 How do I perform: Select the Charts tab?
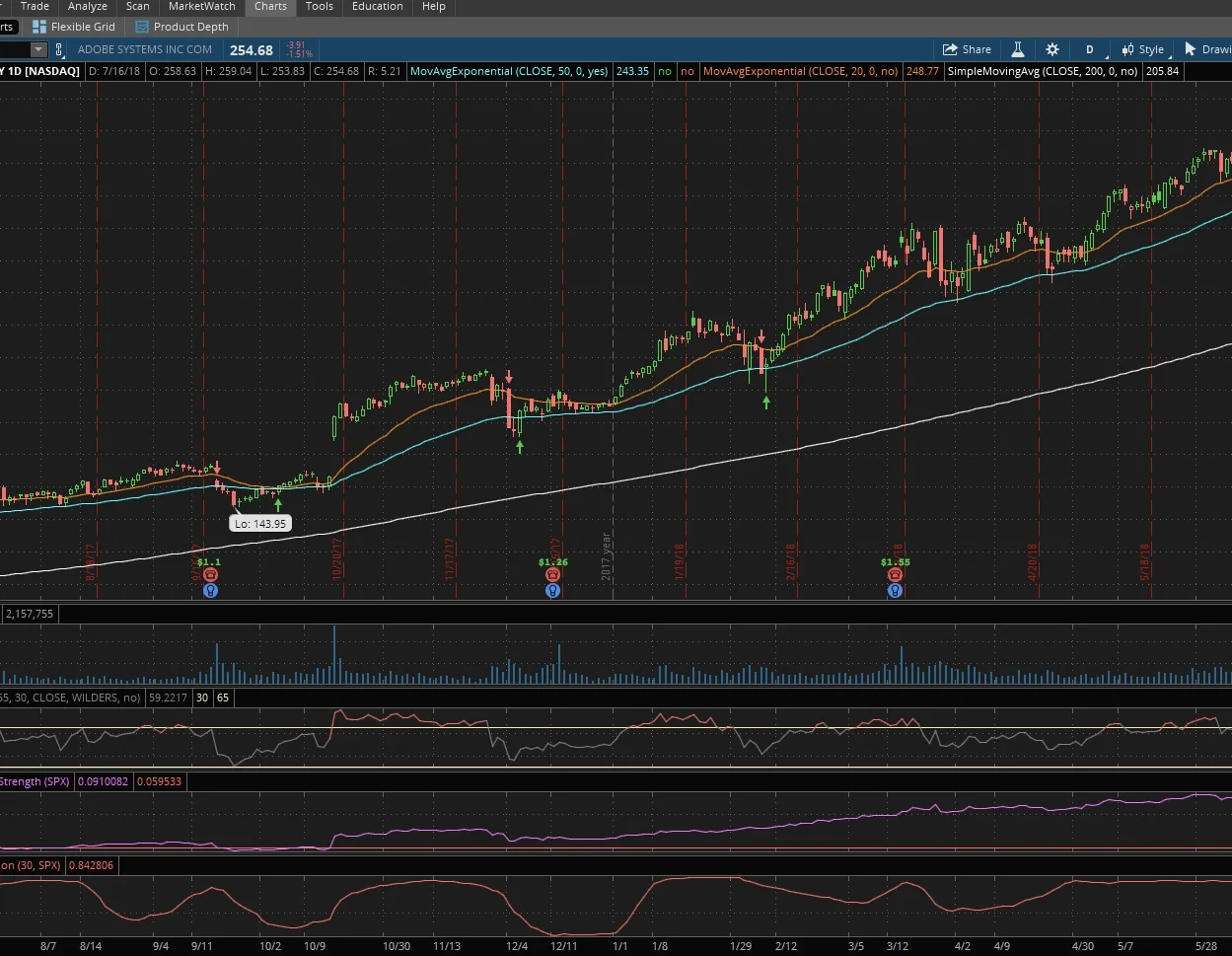click(x=270, y=6)
